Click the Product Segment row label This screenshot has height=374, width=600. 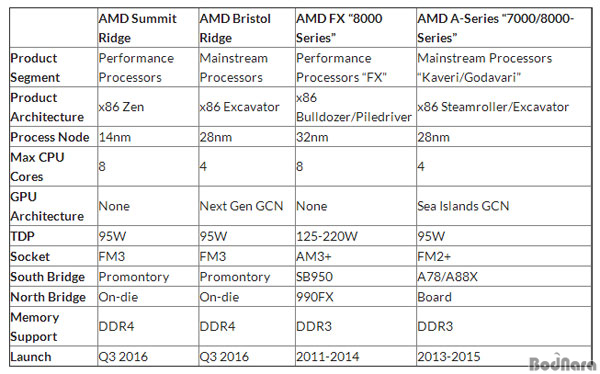pos(35,68)
